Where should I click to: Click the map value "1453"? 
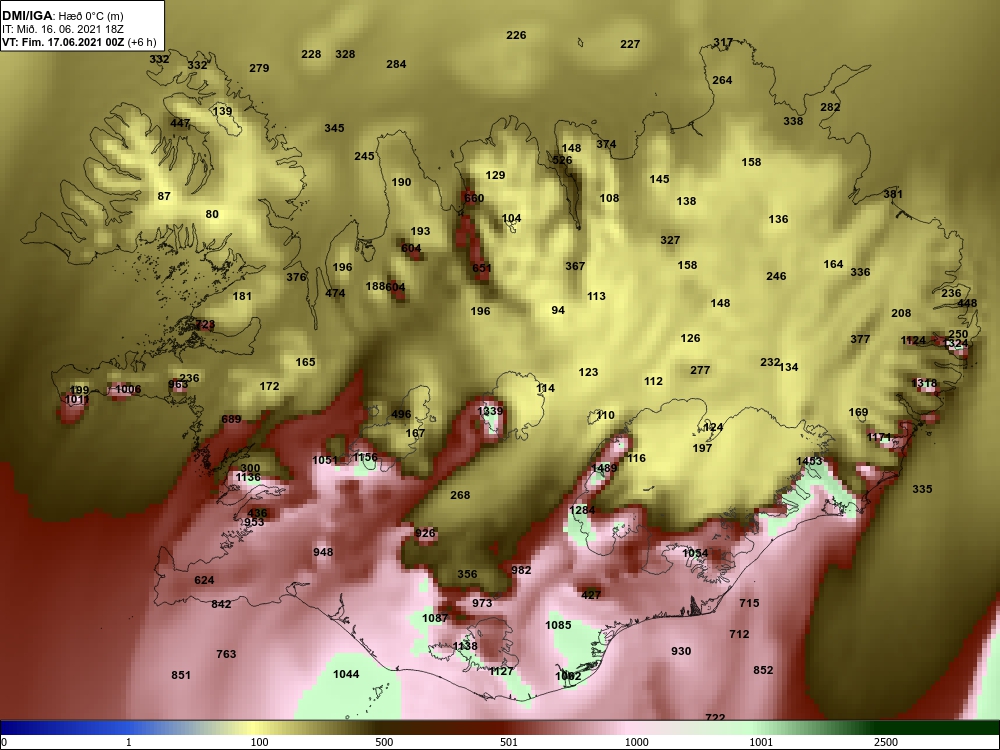(x=809, y=460)
